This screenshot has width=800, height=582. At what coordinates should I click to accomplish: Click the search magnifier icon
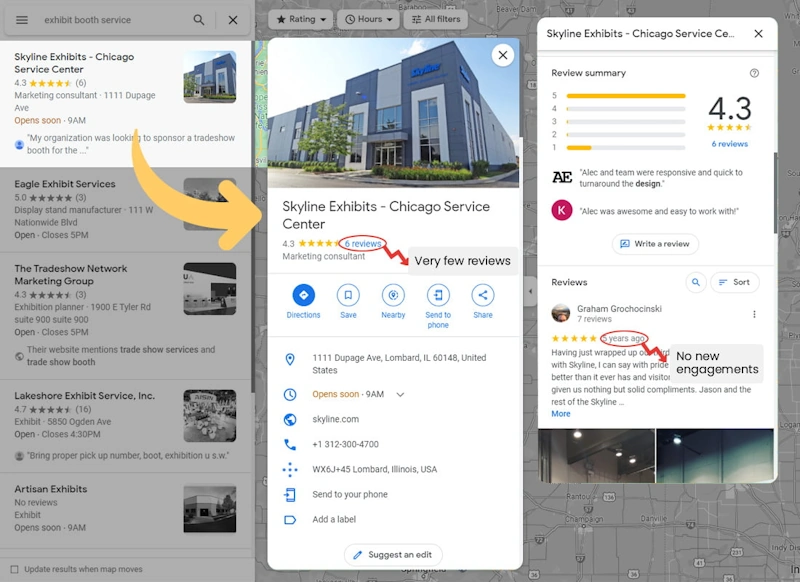pos(198,20)
